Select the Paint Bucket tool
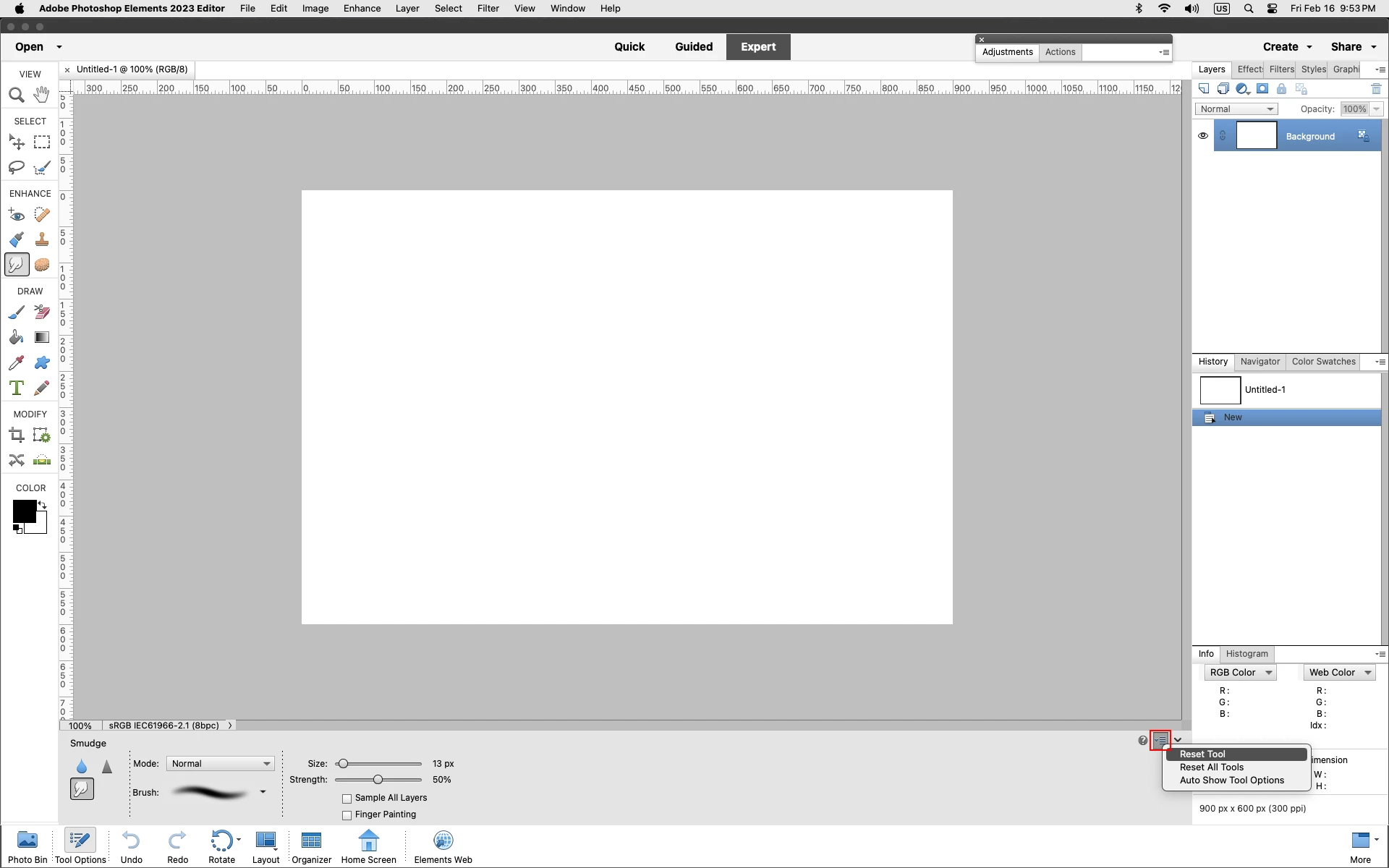The width and height of the screenshot is (1389, 868). (16, 337)
